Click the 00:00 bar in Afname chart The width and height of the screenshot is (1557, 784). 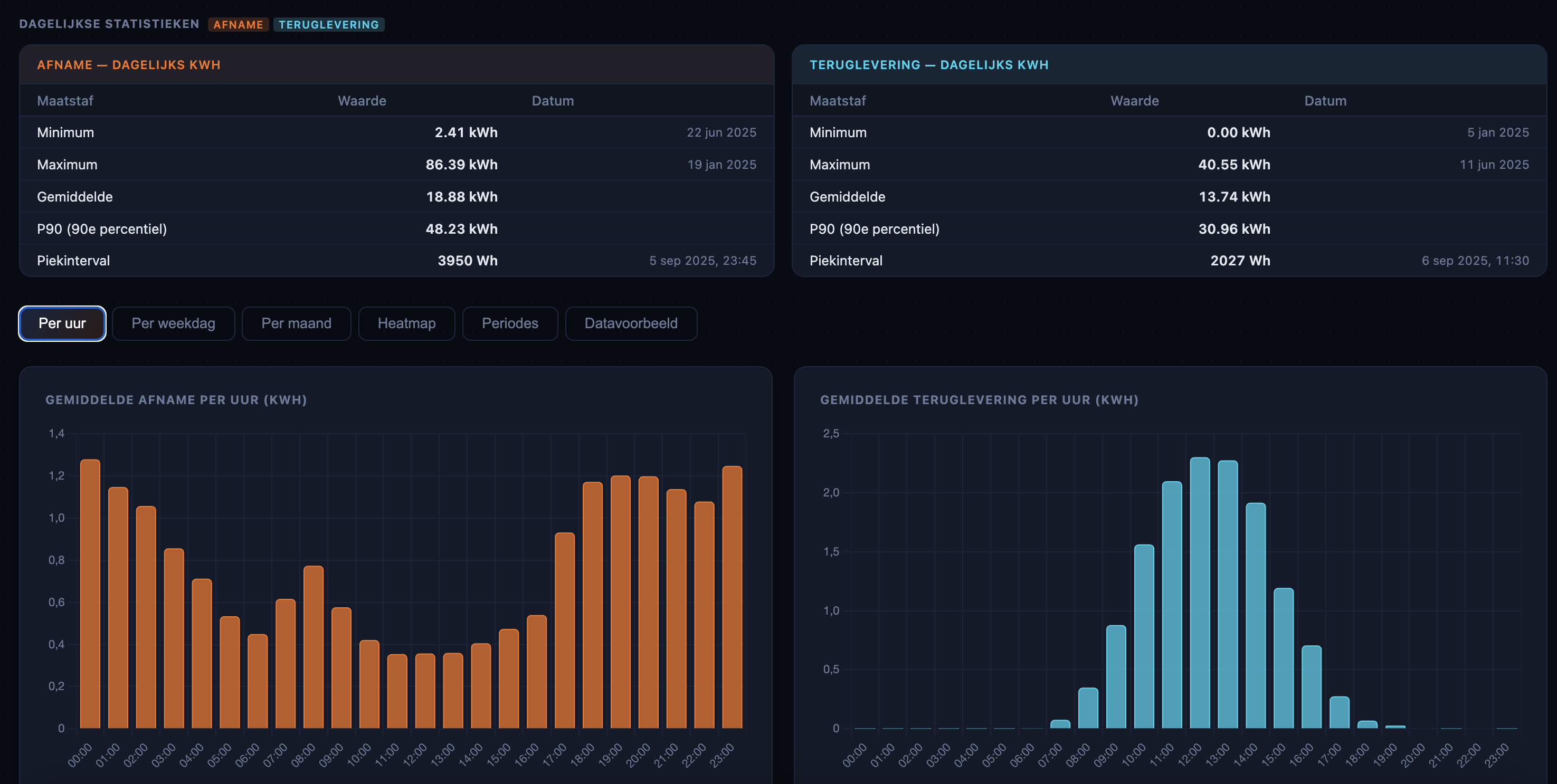[x=90, y=594]
